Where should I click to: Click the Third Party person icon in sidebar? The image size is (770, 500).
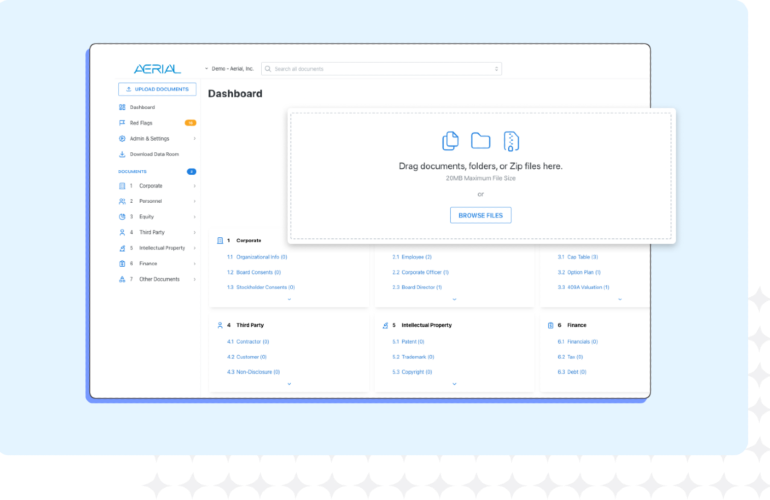point(122,232)
